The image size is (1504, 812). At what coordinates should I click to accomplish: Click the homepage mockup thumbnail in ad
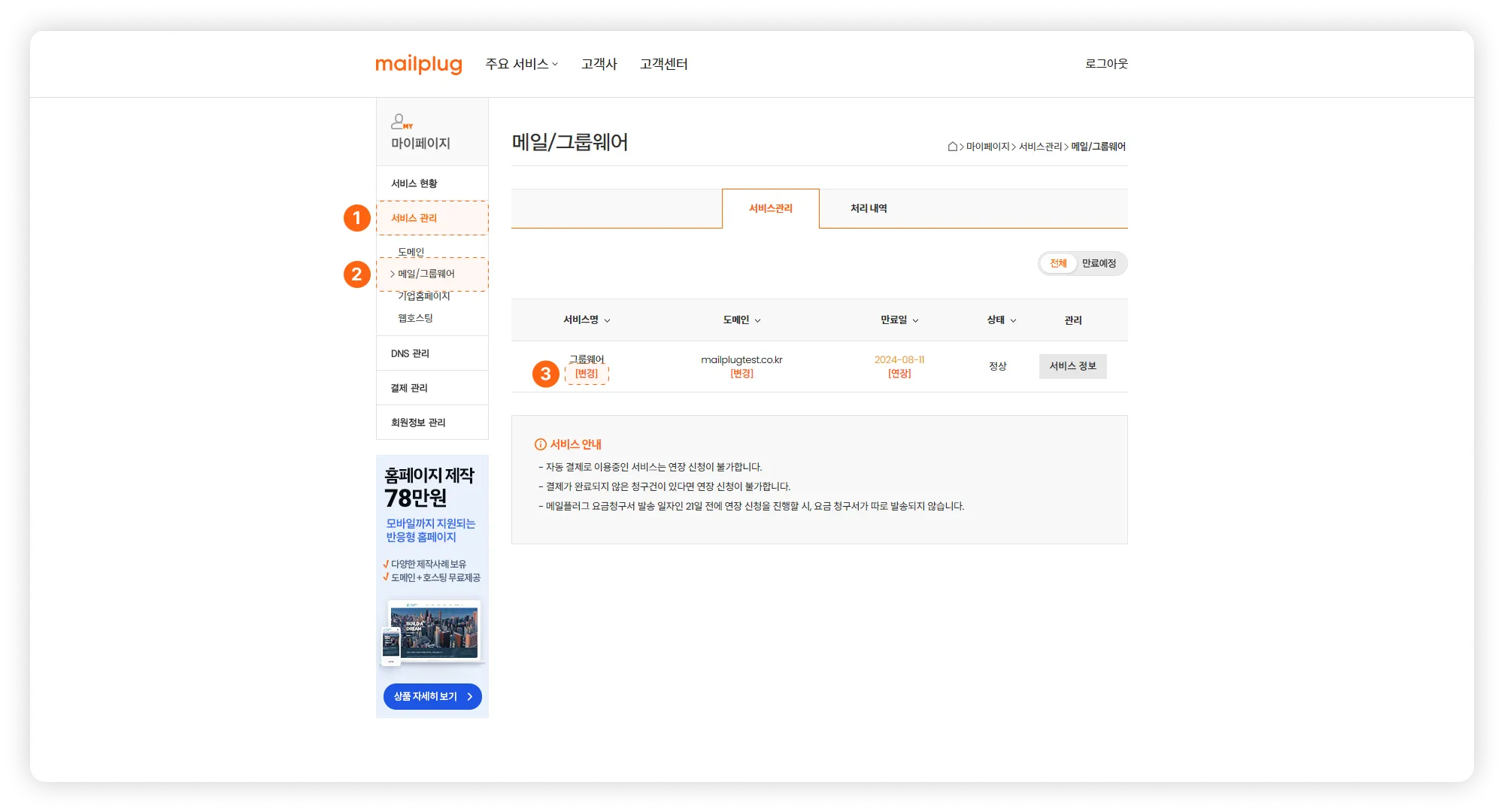tap(432, 632)
